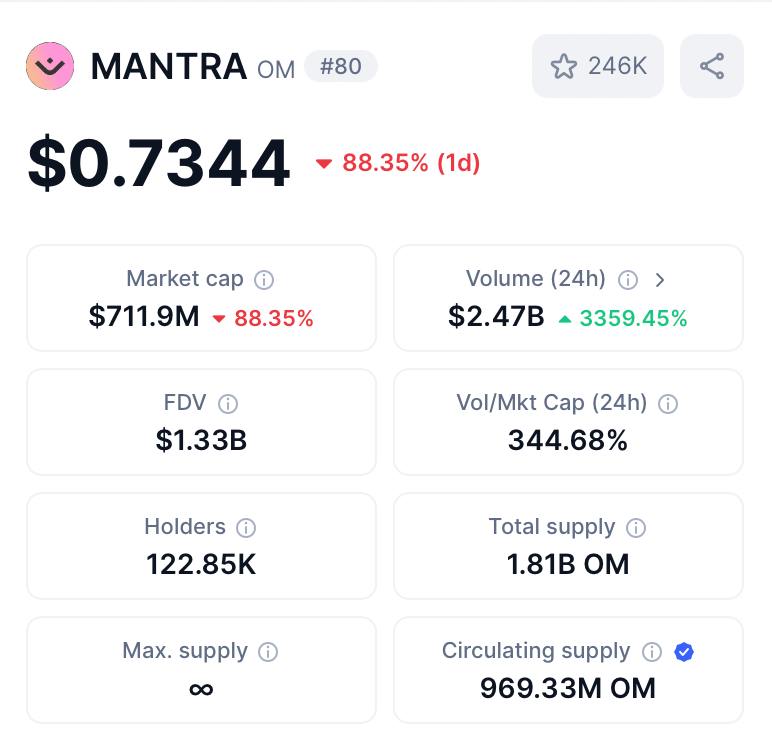Click the FDV info icon
This screenshot has width=772, height=738.
[228, 404]
